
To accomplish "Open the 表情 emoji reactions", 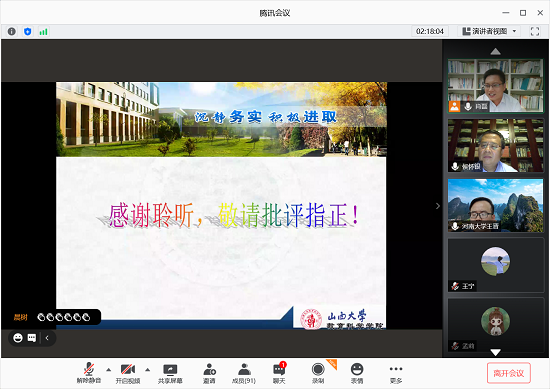I will pos(357,374).
